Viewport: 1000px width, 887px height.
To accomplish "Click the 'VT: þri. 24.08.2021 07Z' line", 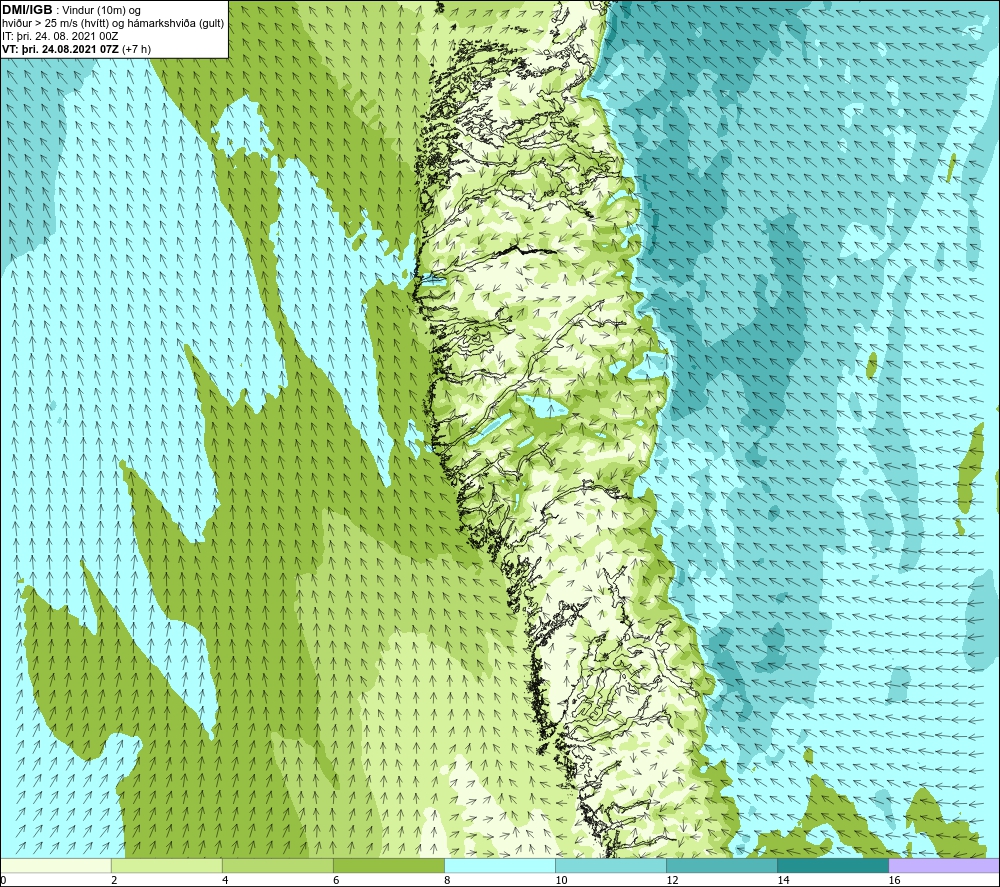I will pos(61,49).
